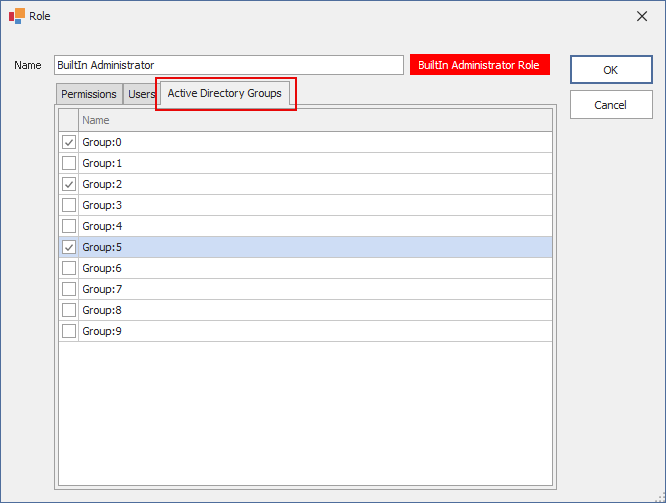Enable the Group:1 checkbox
Screen dimensions: 666x503
[x=69, y=163]
